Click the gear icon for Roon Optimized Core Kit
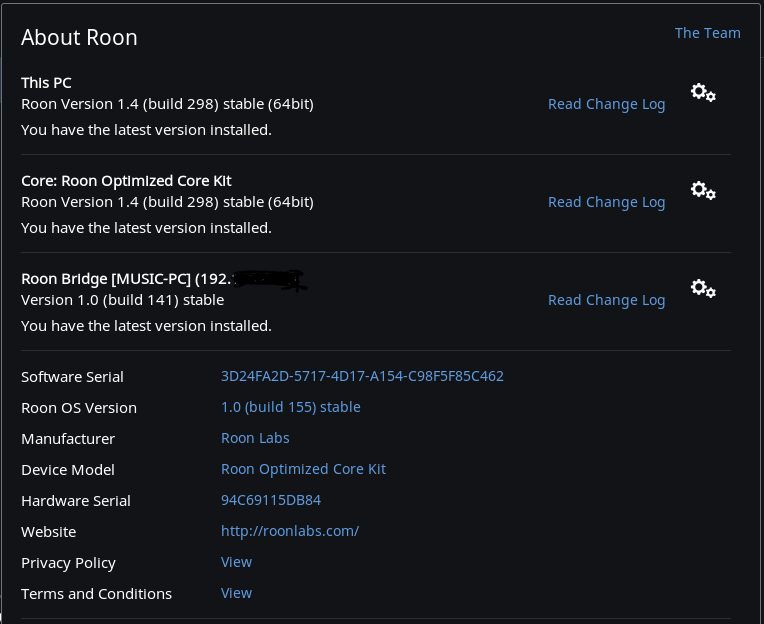Viewport: 764px width, 624px height. coord(703,190)
